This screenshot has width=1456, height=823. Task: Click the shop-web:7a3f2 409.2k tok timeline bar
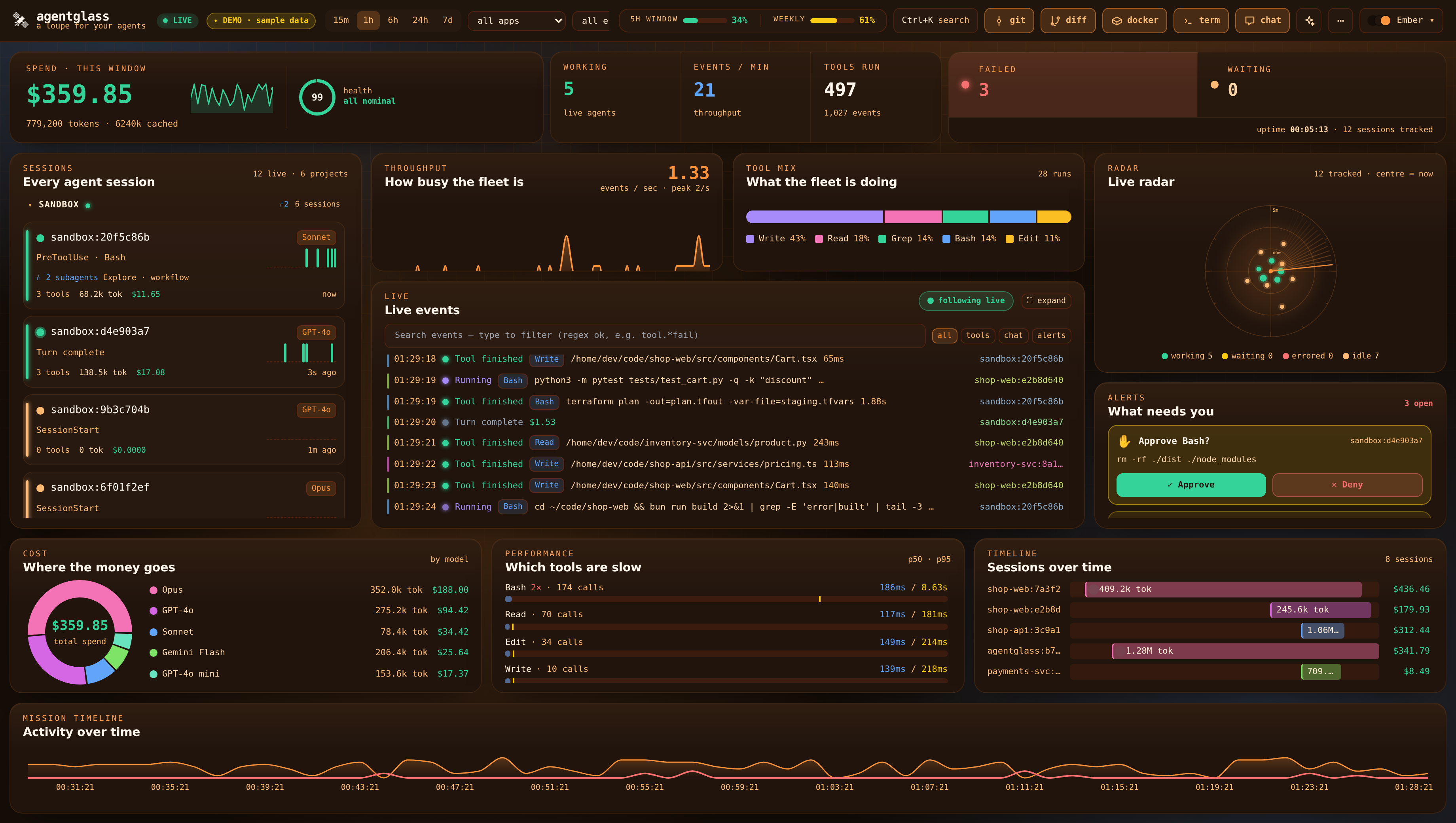(x=1223, y=590)
